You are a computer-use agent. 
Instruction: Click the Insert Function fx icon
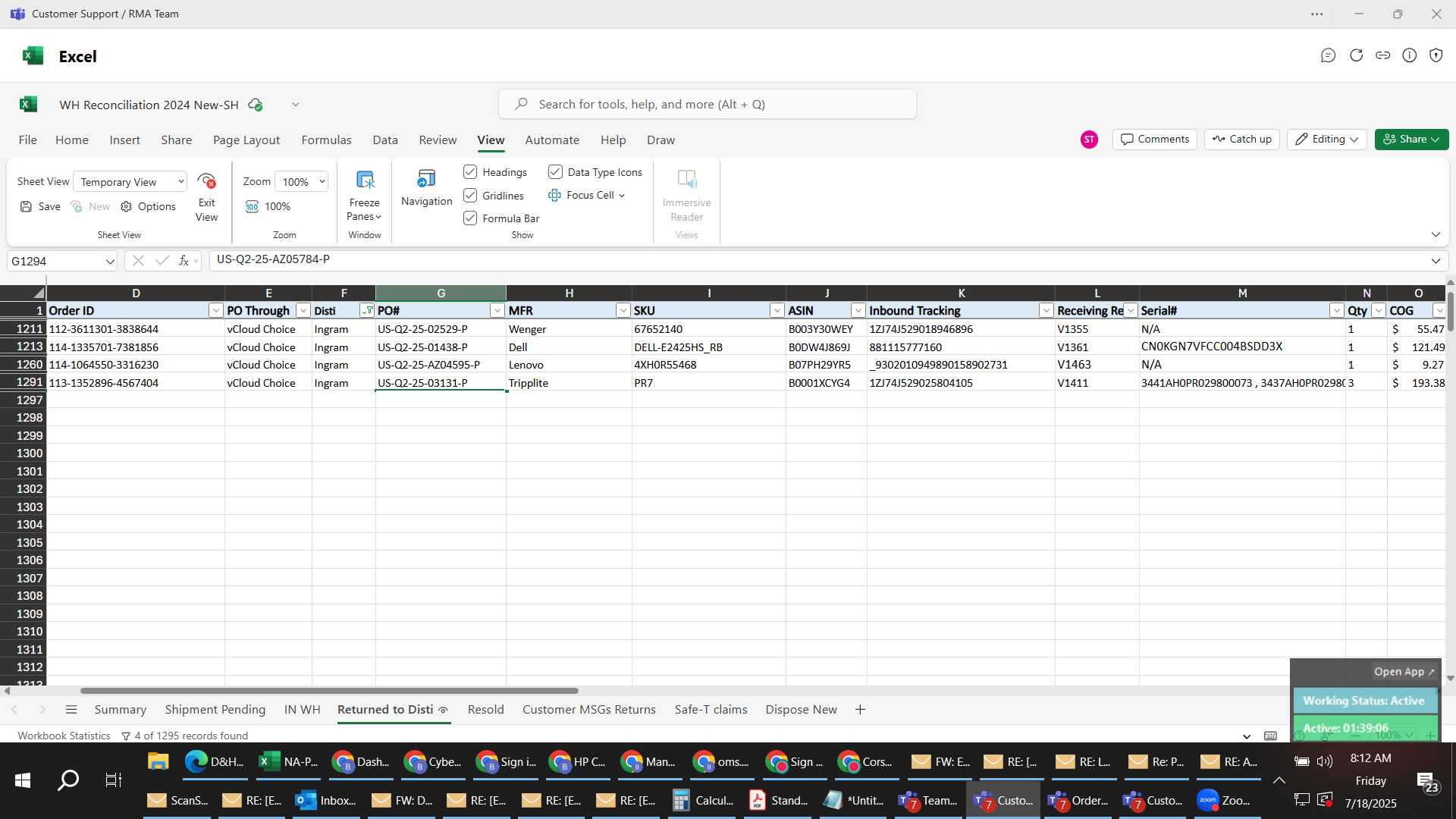tap(184, 261)
